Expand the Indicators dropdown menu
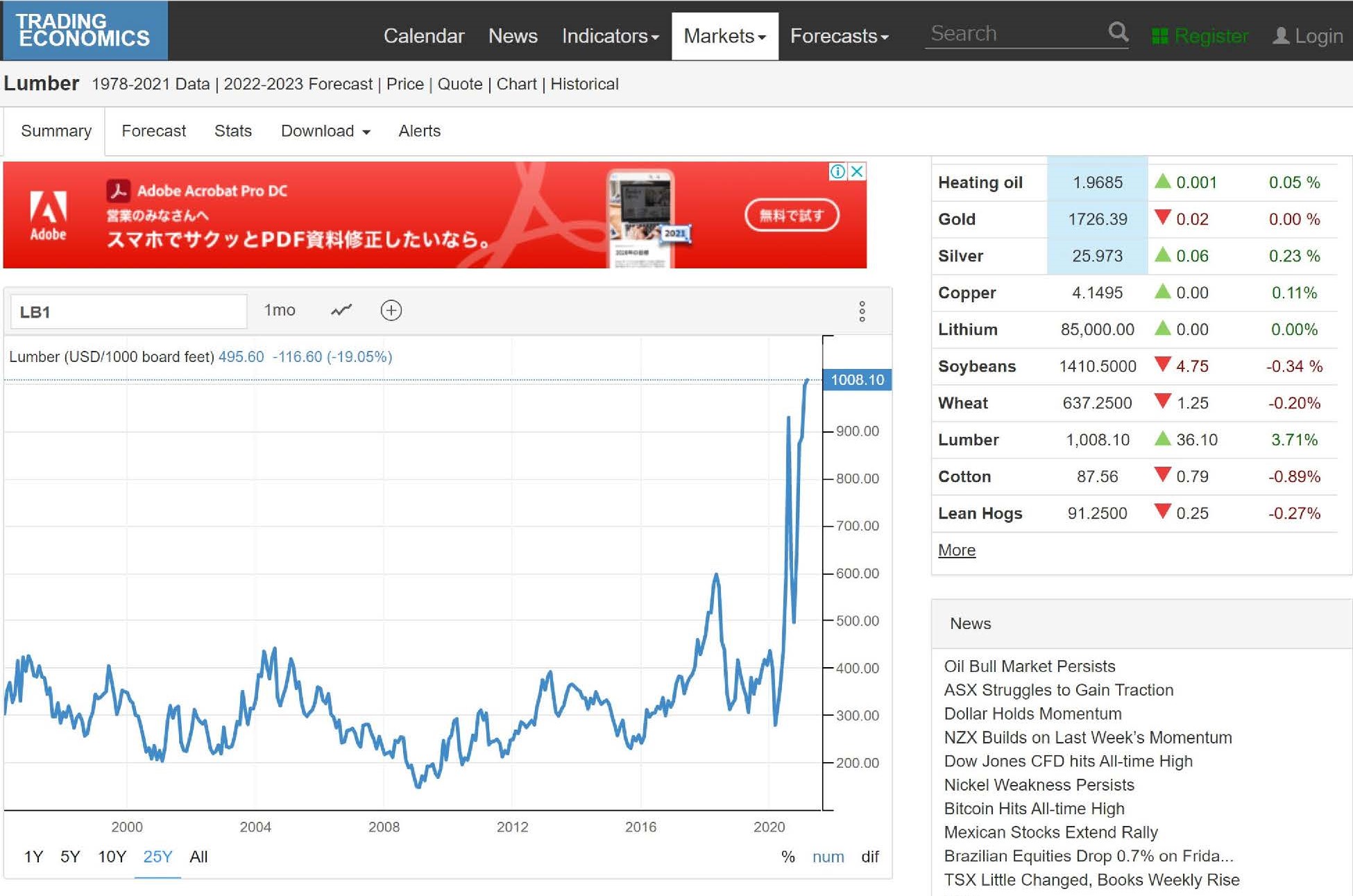This screenshot has width=1353, height=896. (x=610, y=36)
